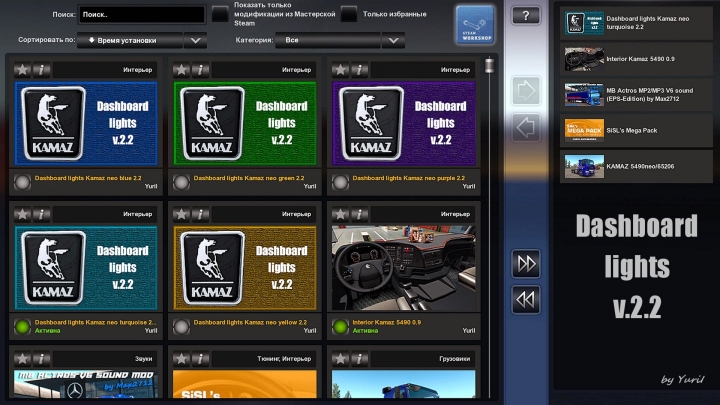
Task: Click title Dashboard lights Kamaz neo yellow 2.2
Action: coord(250,322)
